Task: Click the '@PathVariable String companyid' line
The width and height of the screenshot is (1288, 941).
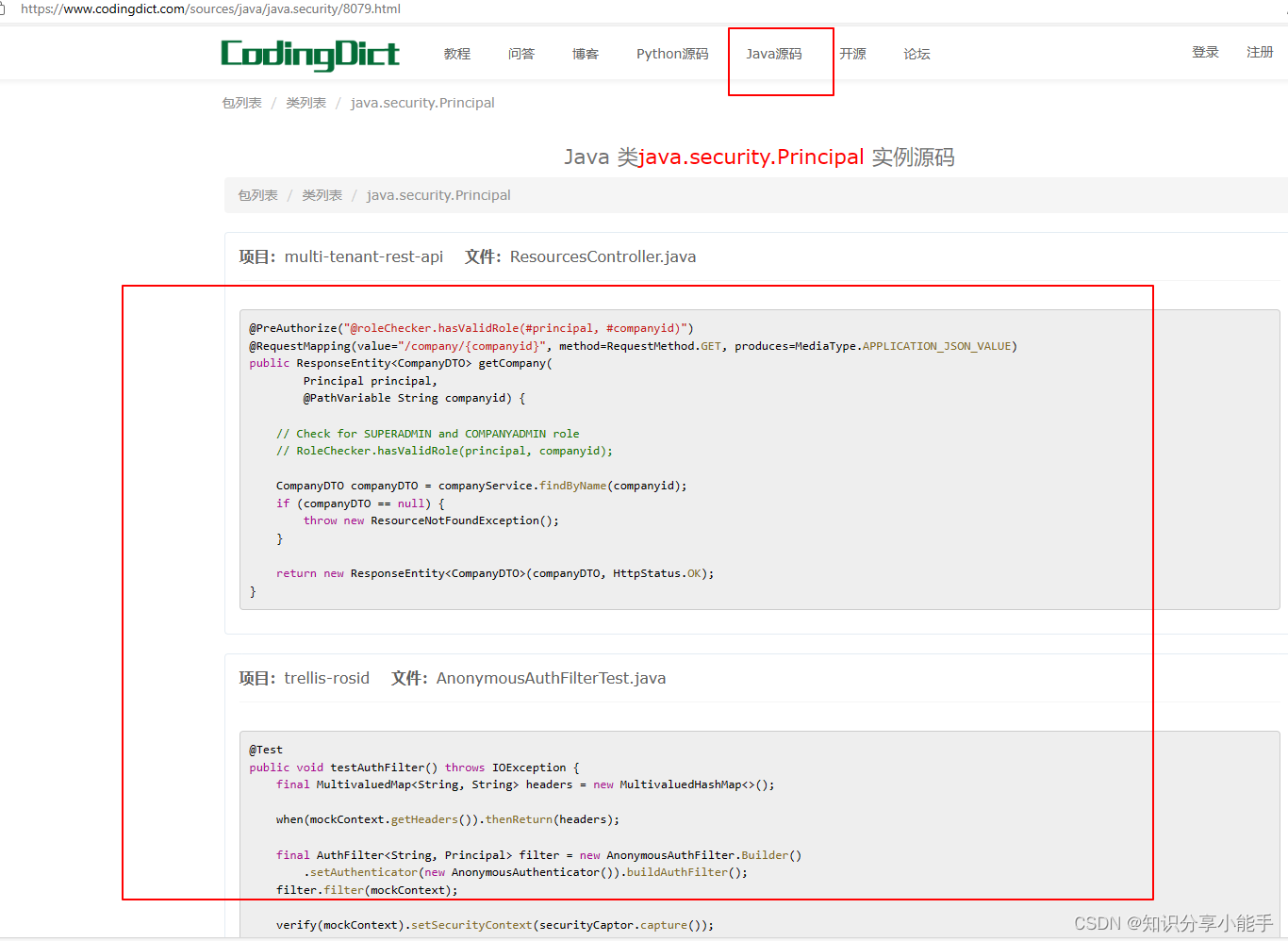Action: point(414,398)
